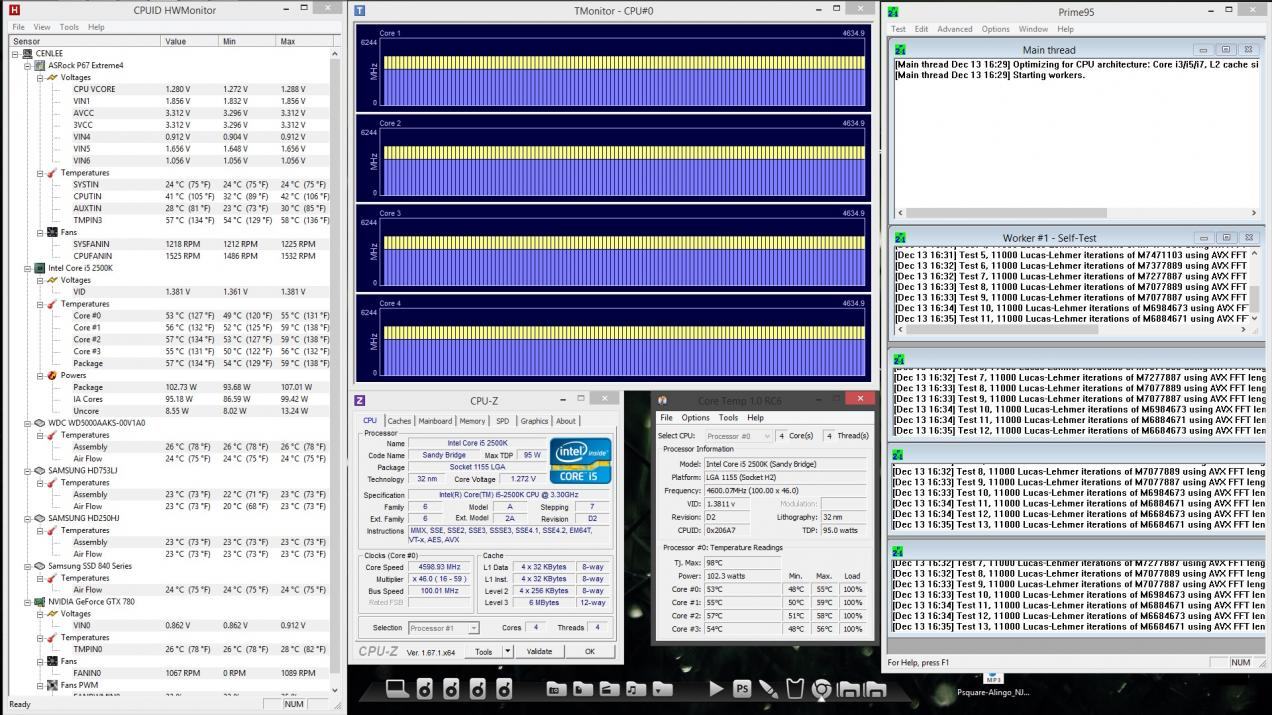Image resolution: width=1272 pixels, height=715 pixels.
Task: Select the Samsung SSD 840 Series drive icon
Action: 40,566
